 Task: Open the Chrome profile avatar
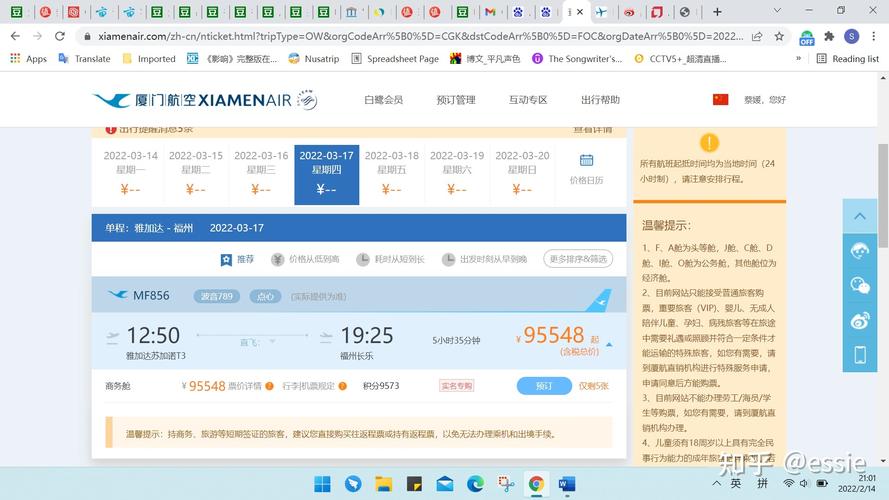pyautogui.click(x=851, y=36)
